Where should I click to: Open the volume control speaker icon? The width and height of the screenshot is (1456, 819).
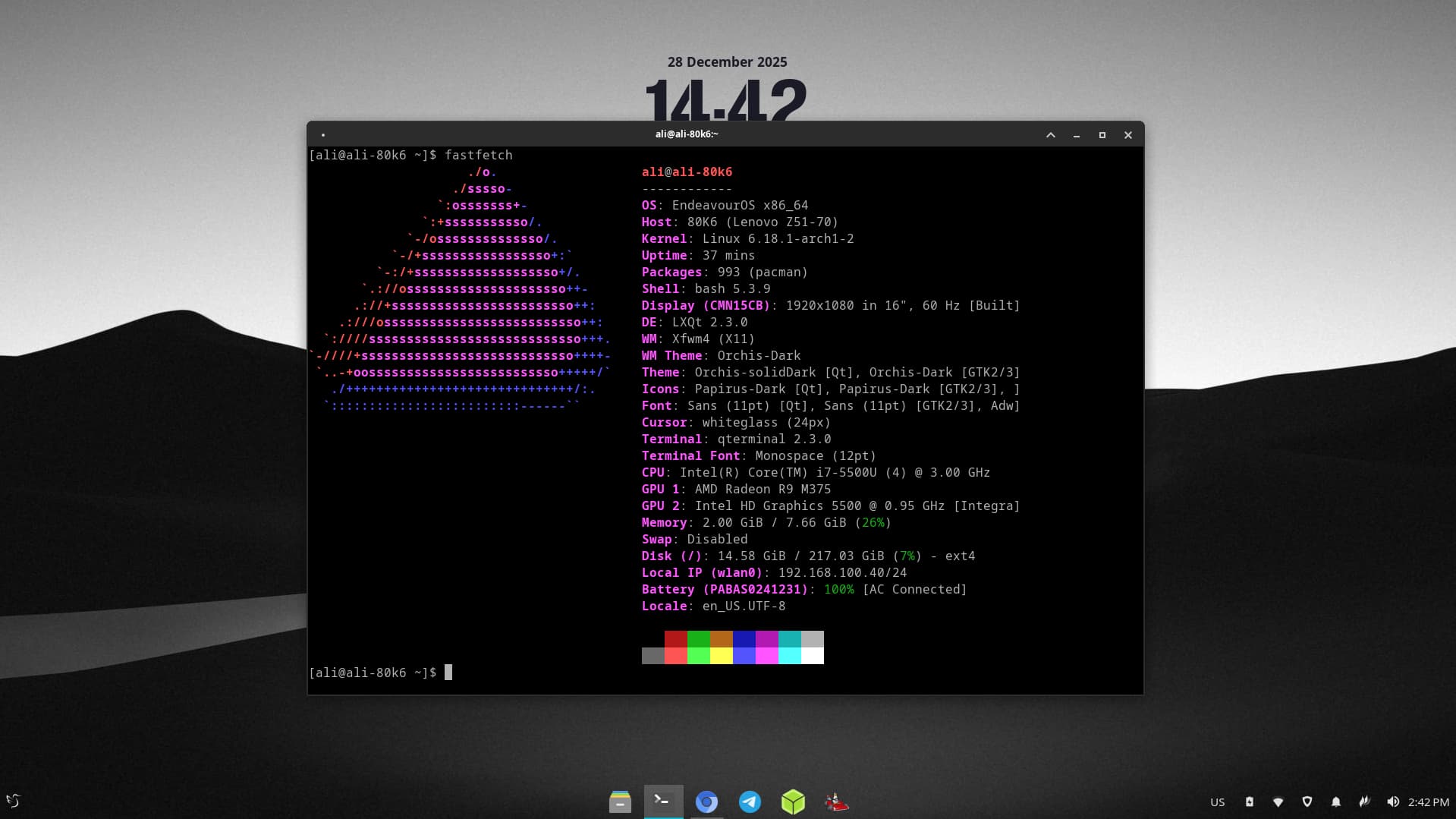1392,802
